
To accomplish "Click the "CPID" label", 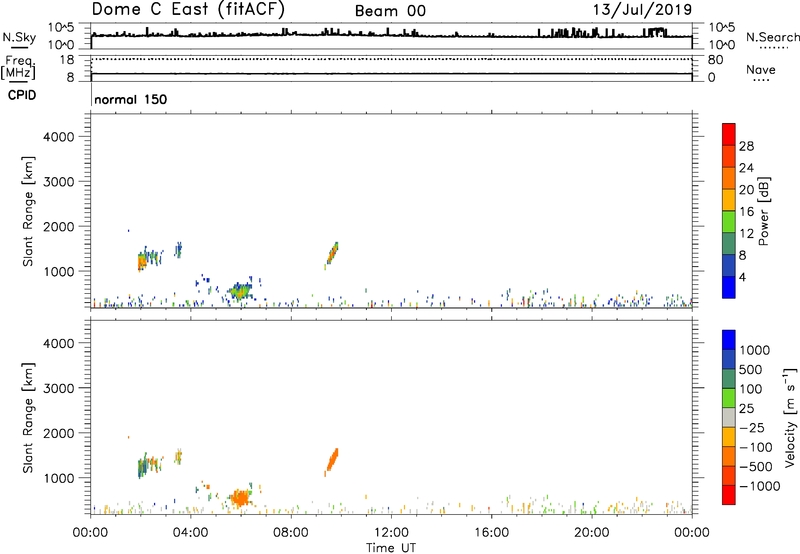I will click(22, 95).
